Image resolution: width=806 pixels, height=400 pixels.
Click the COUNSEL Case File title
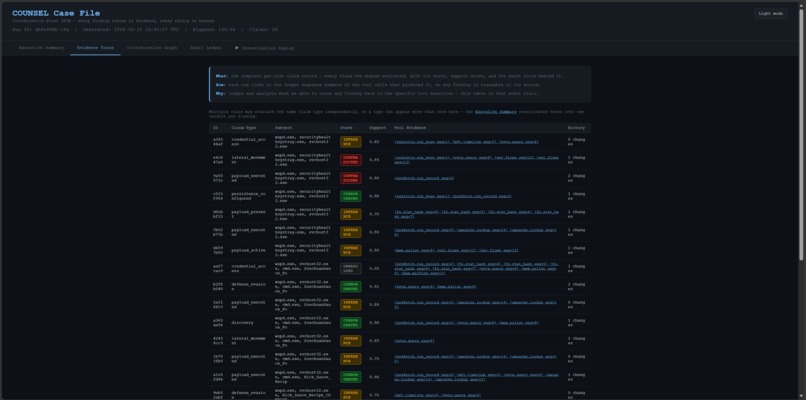[56, 13]
